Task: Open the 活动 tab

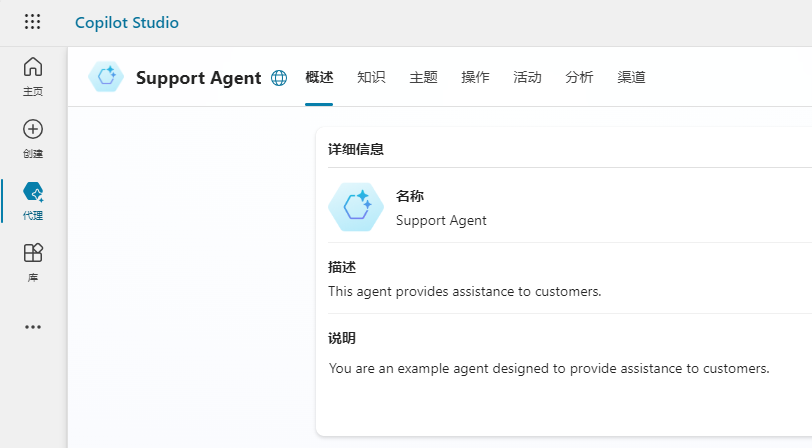Action: click(527, 78)
